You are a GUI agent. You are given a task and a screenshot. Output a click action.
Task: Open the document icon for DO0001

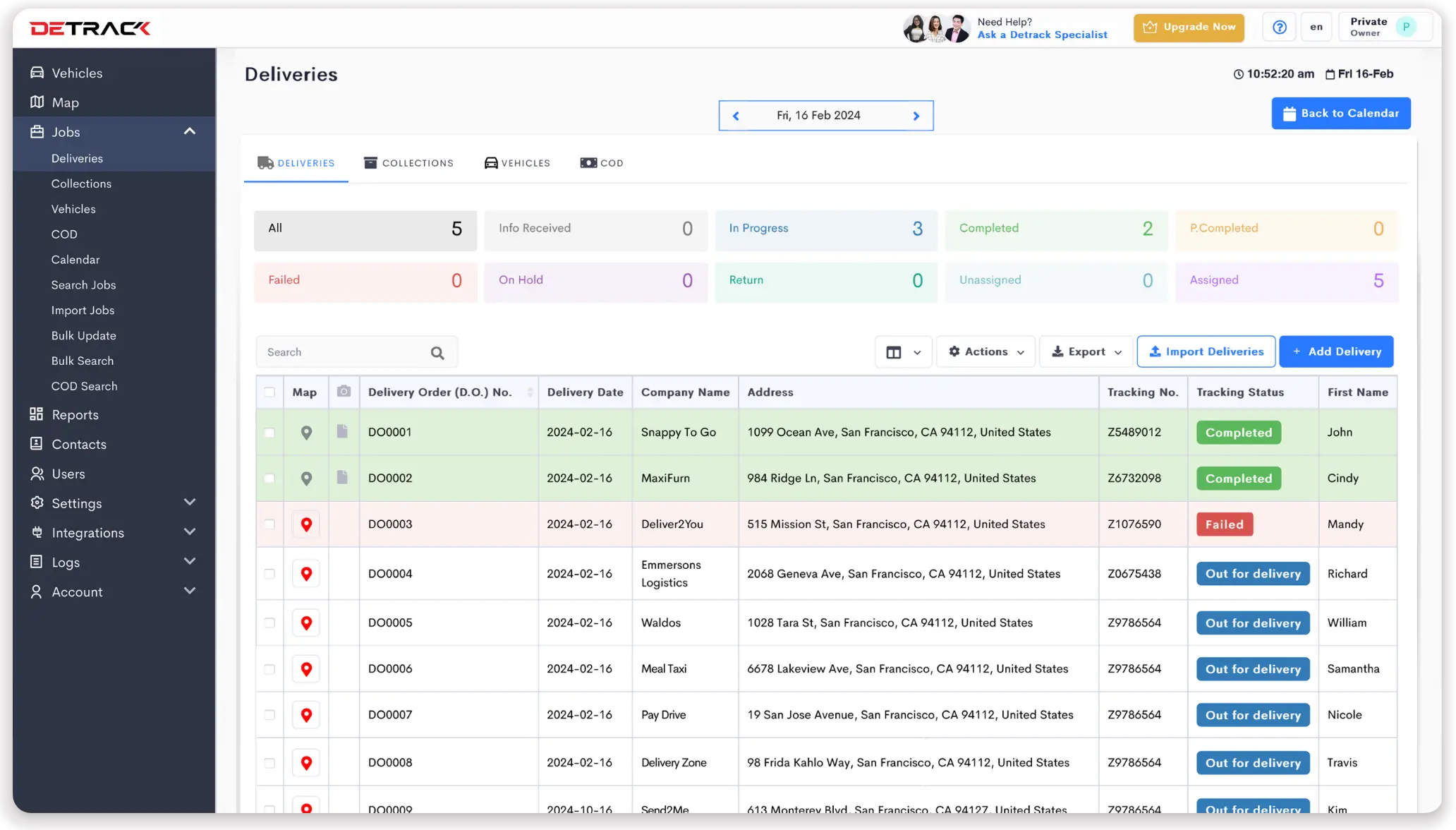click(x=344, y=432)
